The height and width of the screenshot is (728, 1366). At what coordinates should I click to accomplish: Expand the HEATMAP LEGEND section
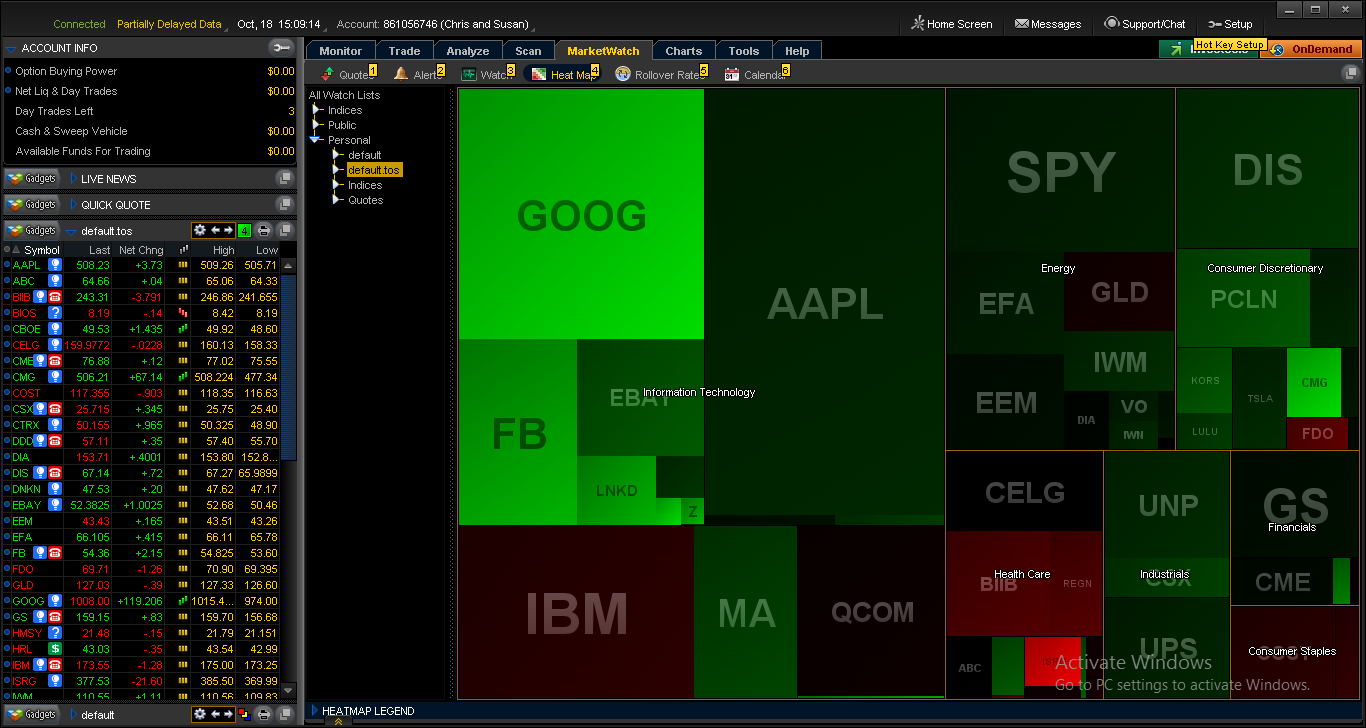pos(315,711)
